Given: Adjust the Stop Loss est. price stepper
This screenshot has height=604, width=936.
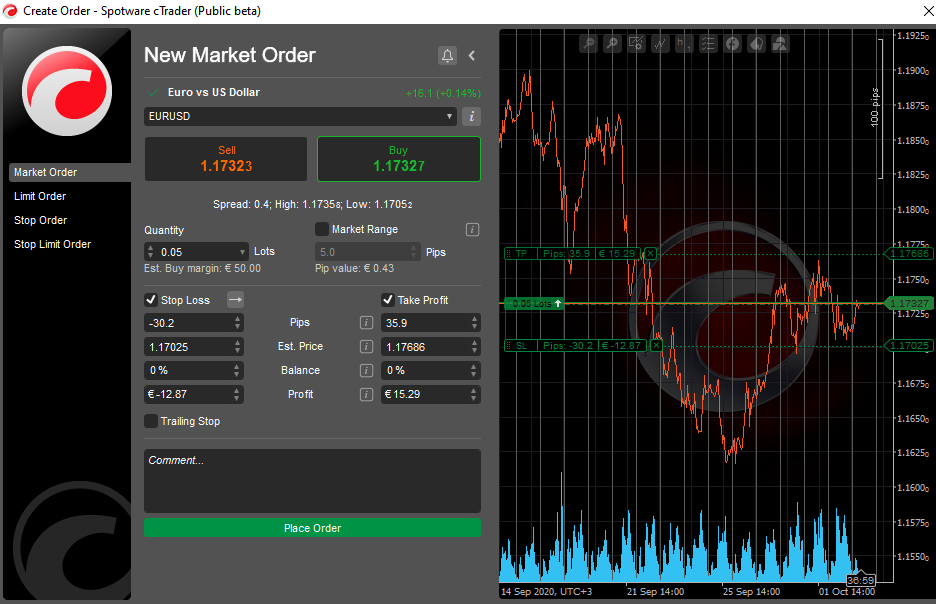Looking at the screenshot, I should tap(238, 347).
